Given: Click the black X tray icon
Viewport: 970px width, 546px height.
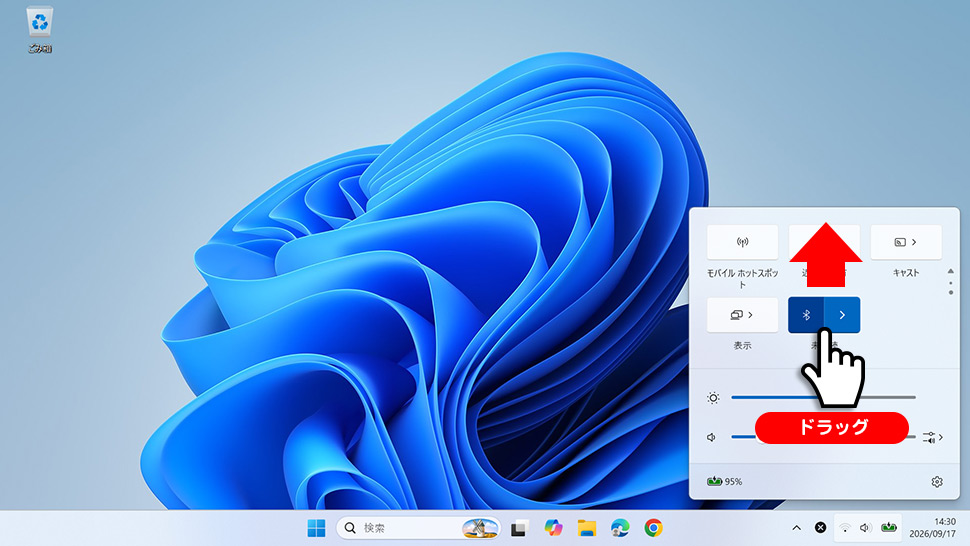Looking at the screenshot, I should (x=820, y=527).
